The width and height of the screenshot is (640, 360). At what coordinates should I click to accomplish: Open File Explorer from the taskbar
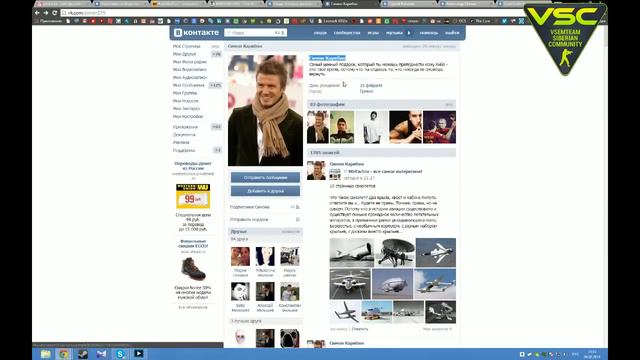[45, 354]
